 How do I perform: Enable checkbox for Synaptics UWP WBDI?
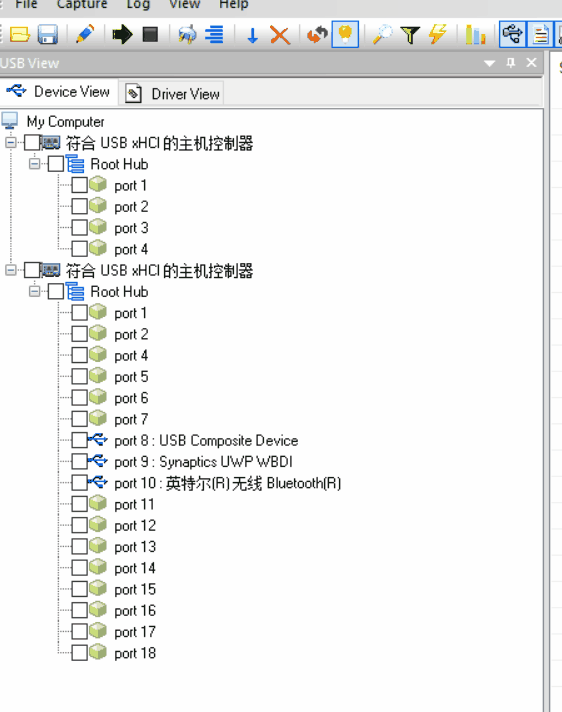(x=79, y=461)
